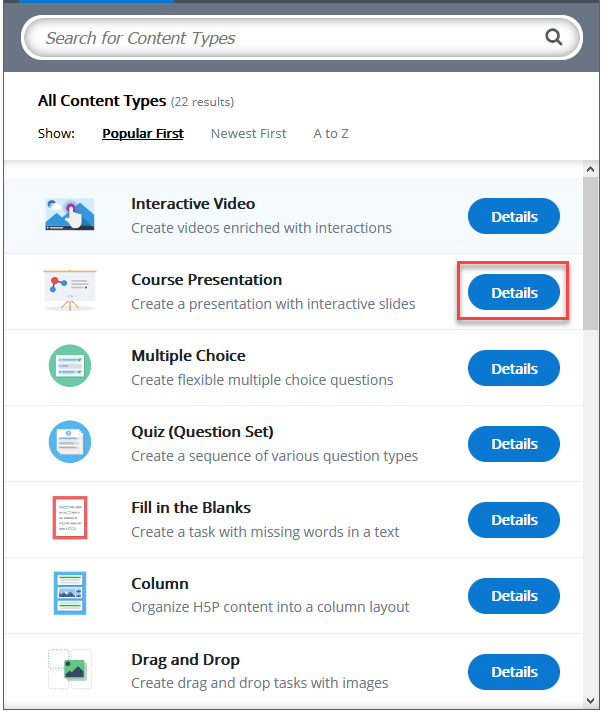Viewport: 603px width, 713px height.
Task: Click the Multiple Choice icon
Action: coord(70,367)
